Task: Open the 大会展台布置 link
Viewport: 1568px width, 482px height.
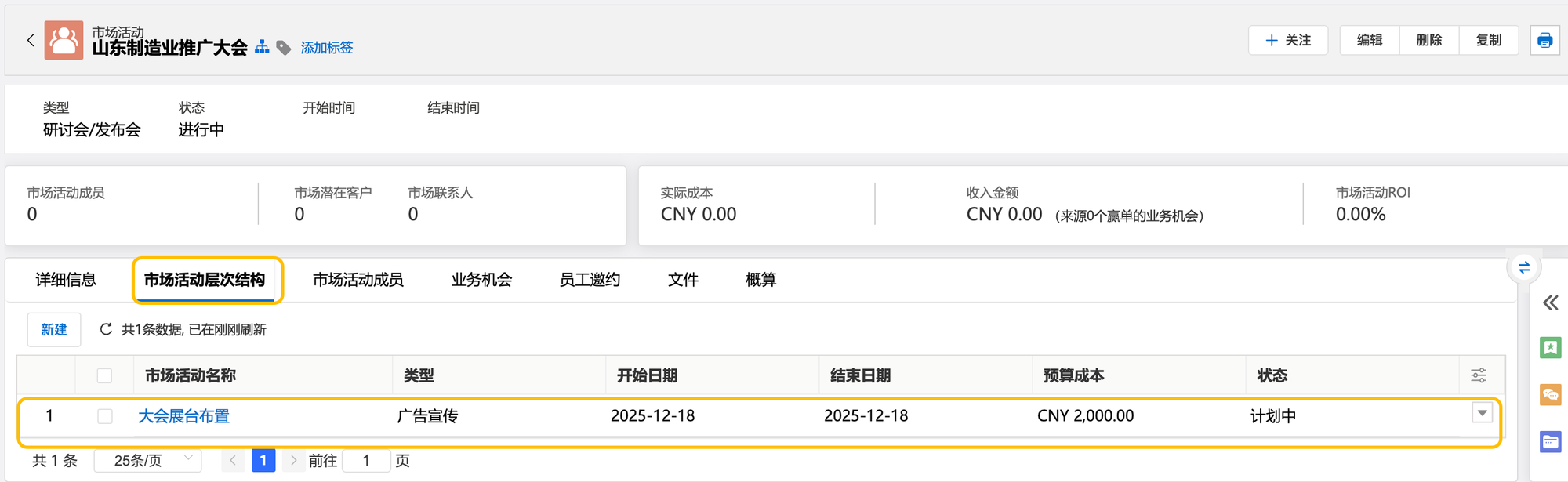Action: point(183,416)
